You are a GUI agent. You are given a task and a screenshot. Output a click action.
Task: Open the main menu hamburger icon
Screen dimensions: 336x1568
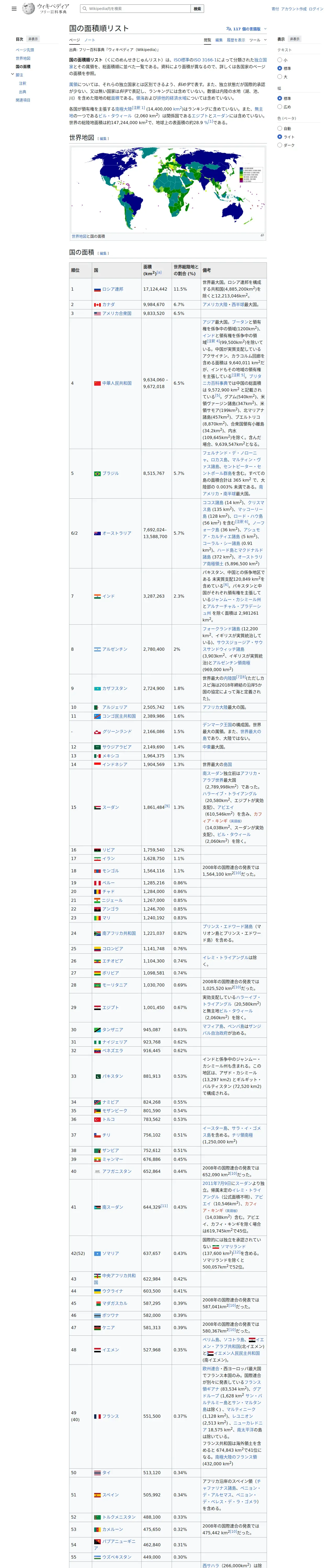[x=14, y=9]
